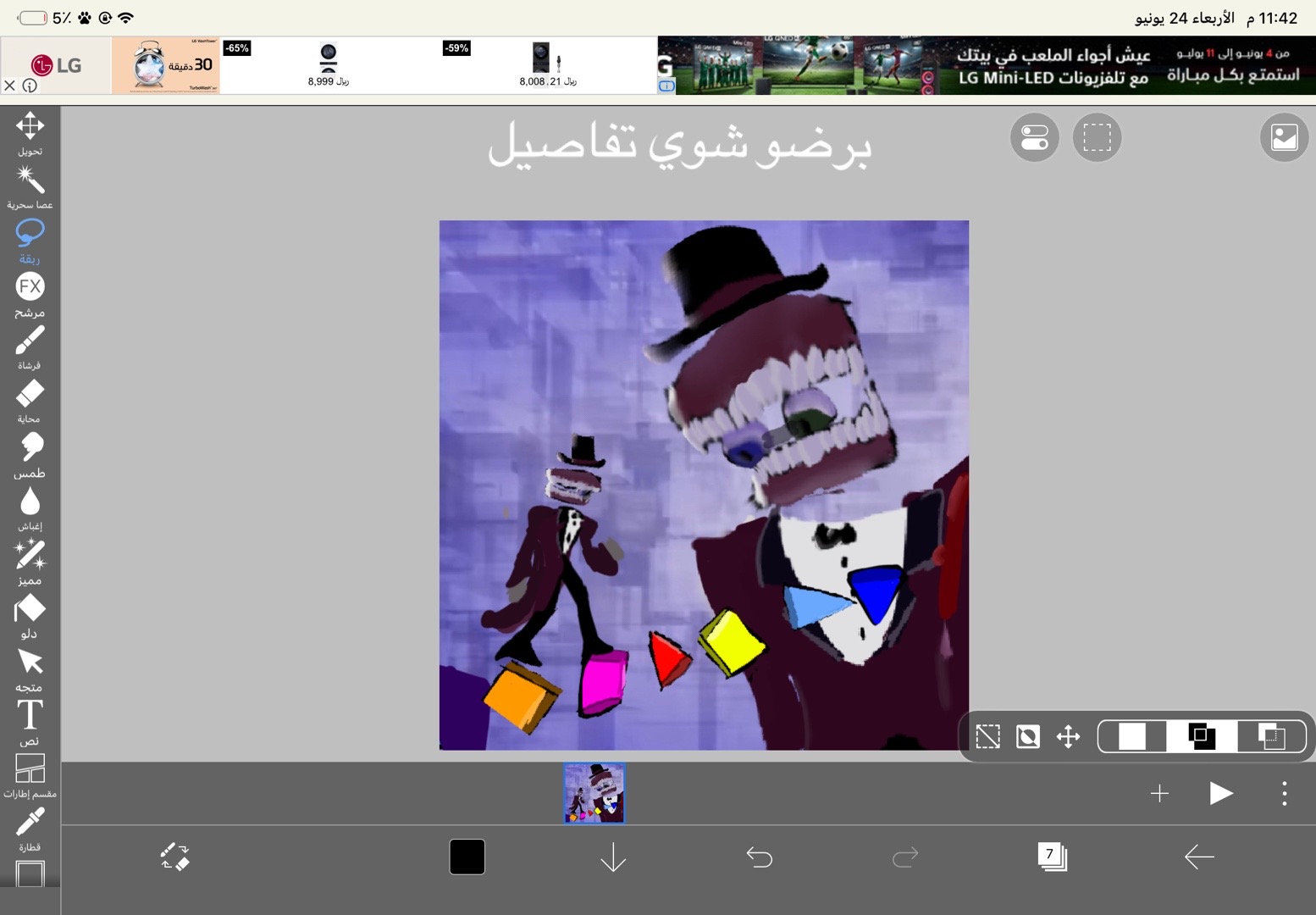The width and height of the screenshot is (1316, 915).
Task: Switch between brush and eraser icon
Action: pyautogui.click(x=175, y=857)
